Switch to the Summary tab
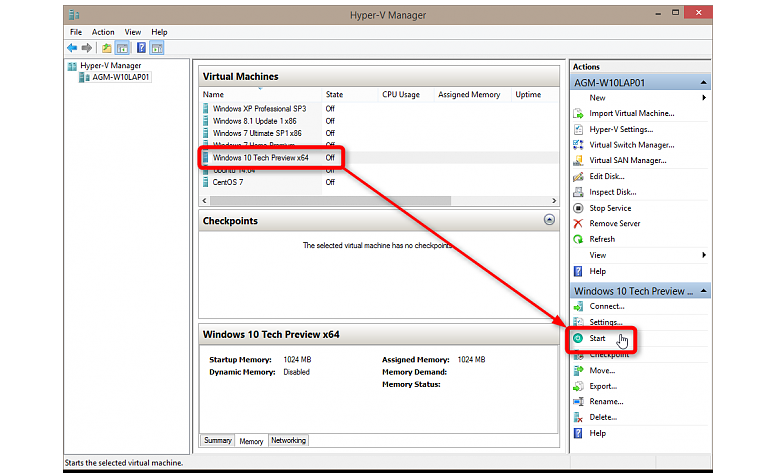This screenshot has height=473, width=774. (x=218, y=440)
